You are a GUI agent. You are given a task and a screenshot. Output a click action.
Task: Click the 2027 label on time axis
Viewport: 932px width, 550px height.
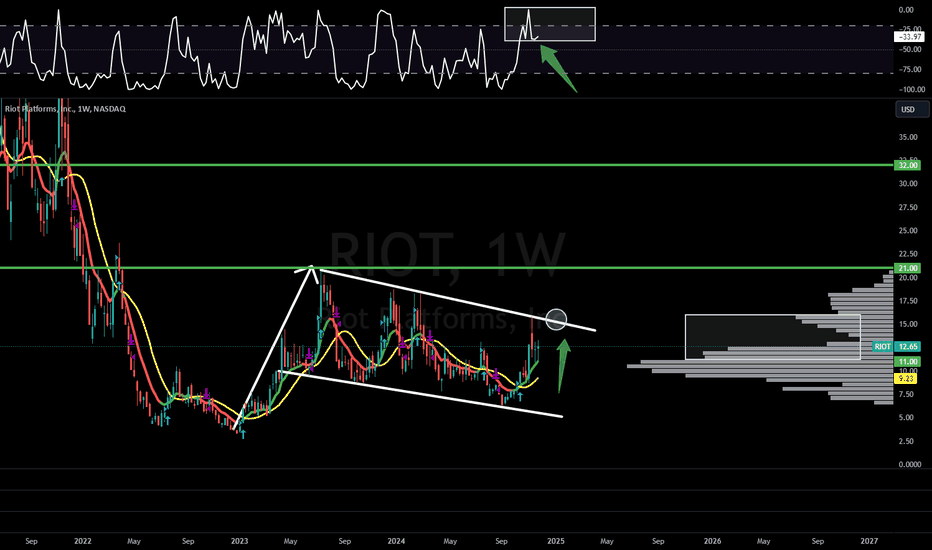click(x=870, y=541)
